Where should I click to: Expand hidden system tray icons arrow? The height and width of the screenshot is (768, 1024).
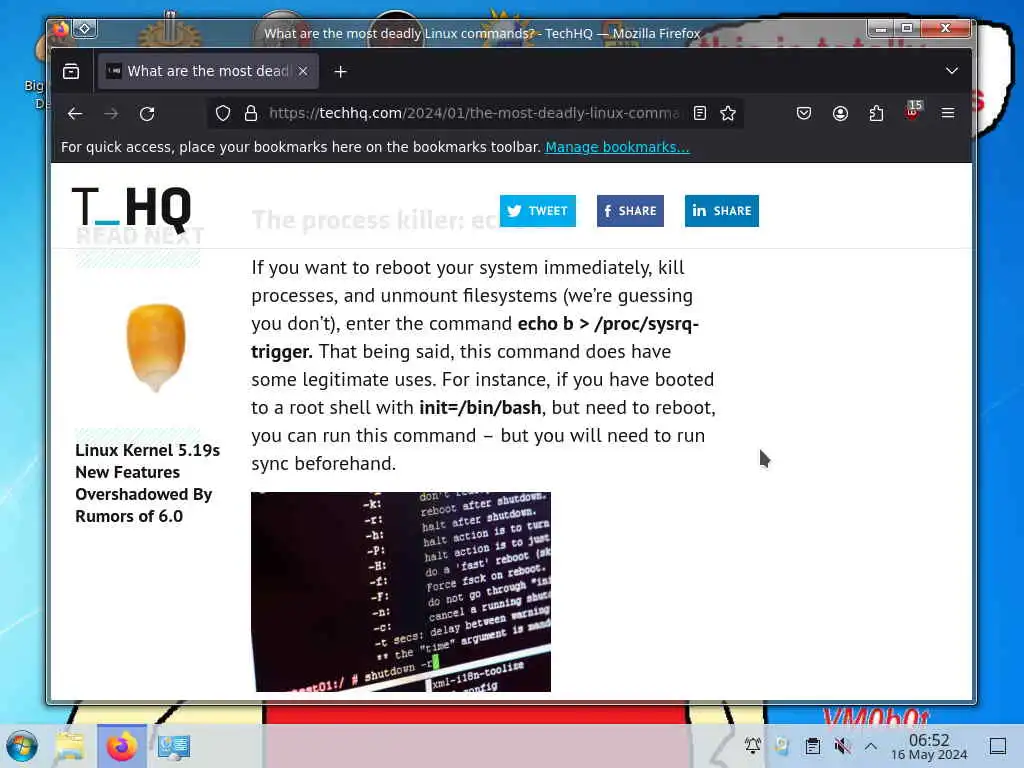871,745
